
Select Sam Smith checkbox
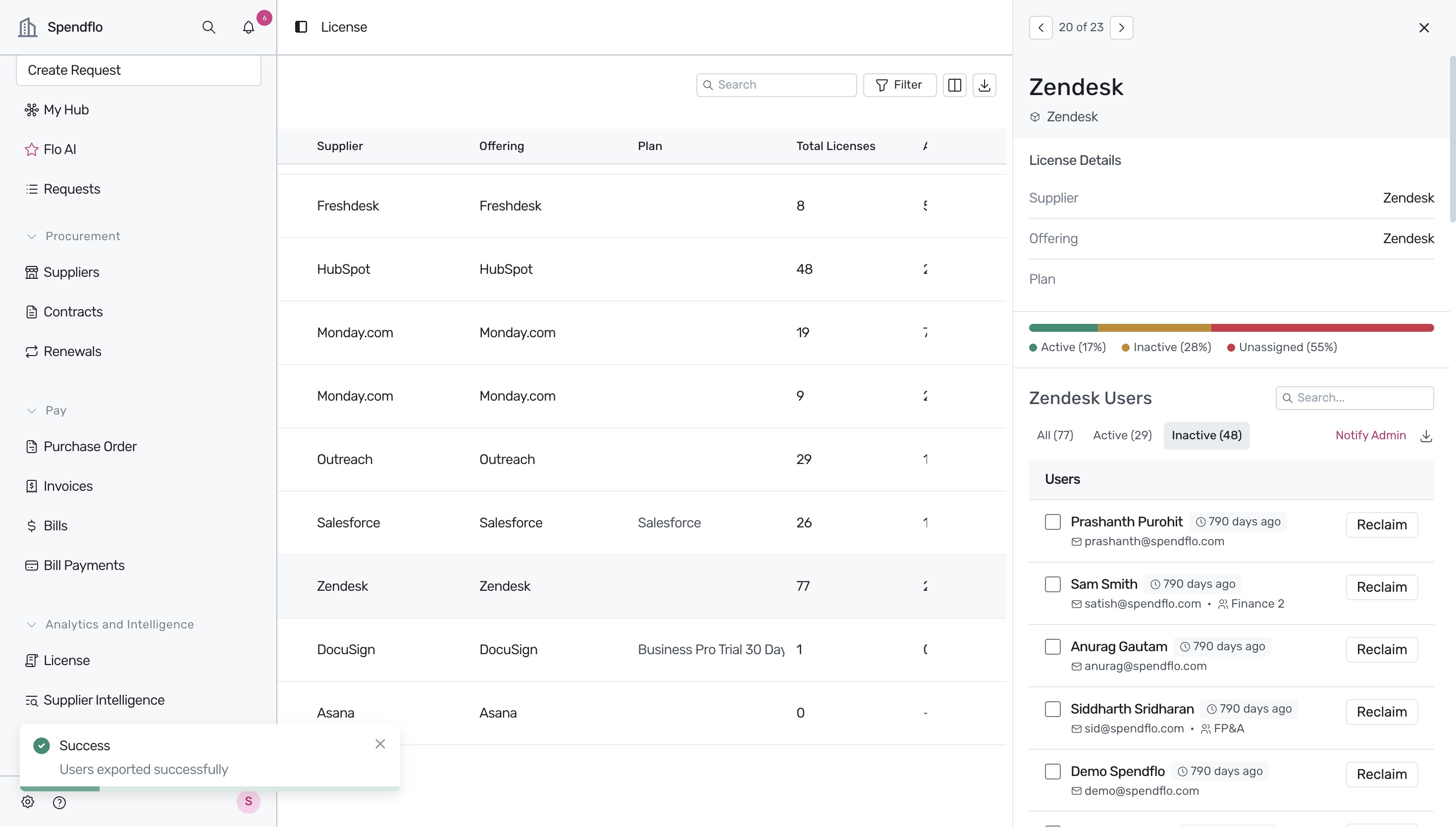click(1052, 584)
